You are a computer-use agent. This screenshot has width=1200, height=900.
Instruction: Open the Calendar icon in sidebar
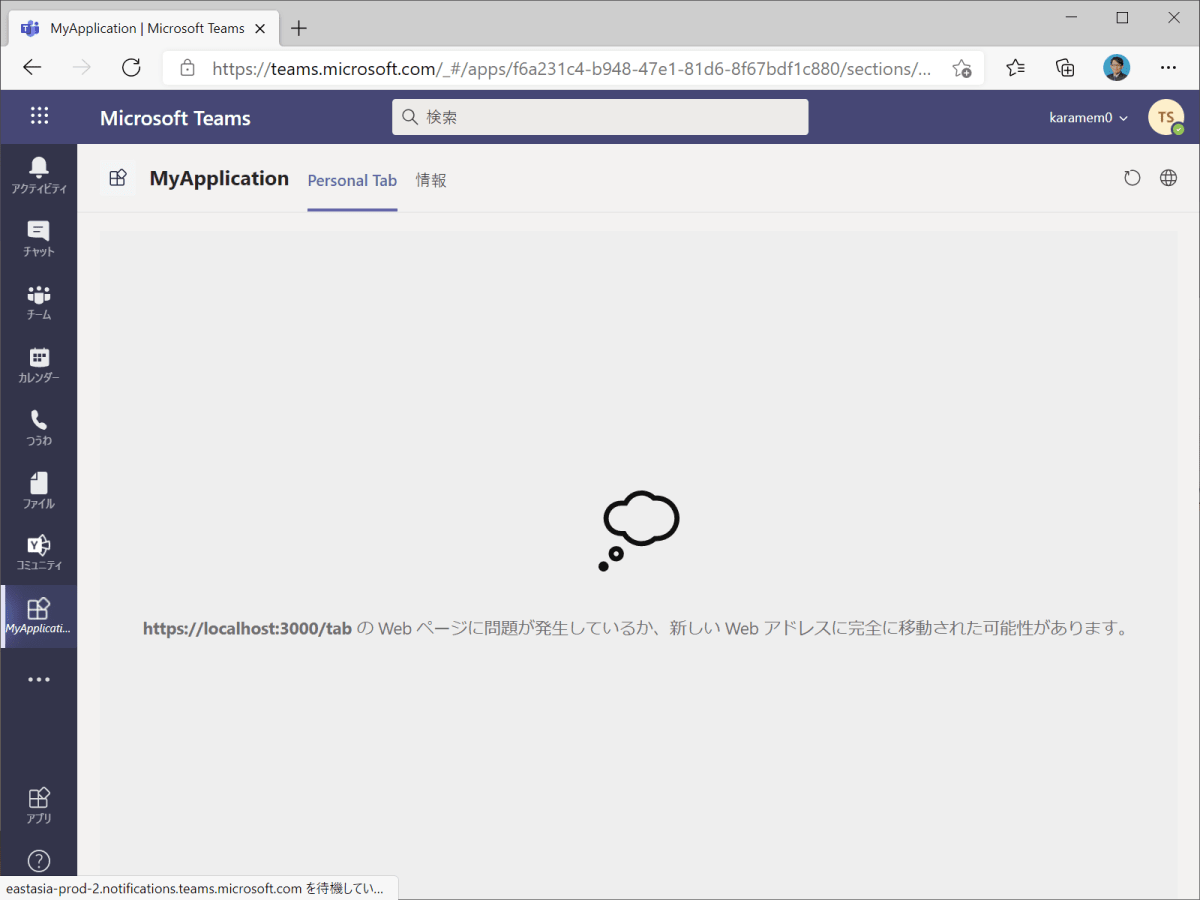[39, 364]
